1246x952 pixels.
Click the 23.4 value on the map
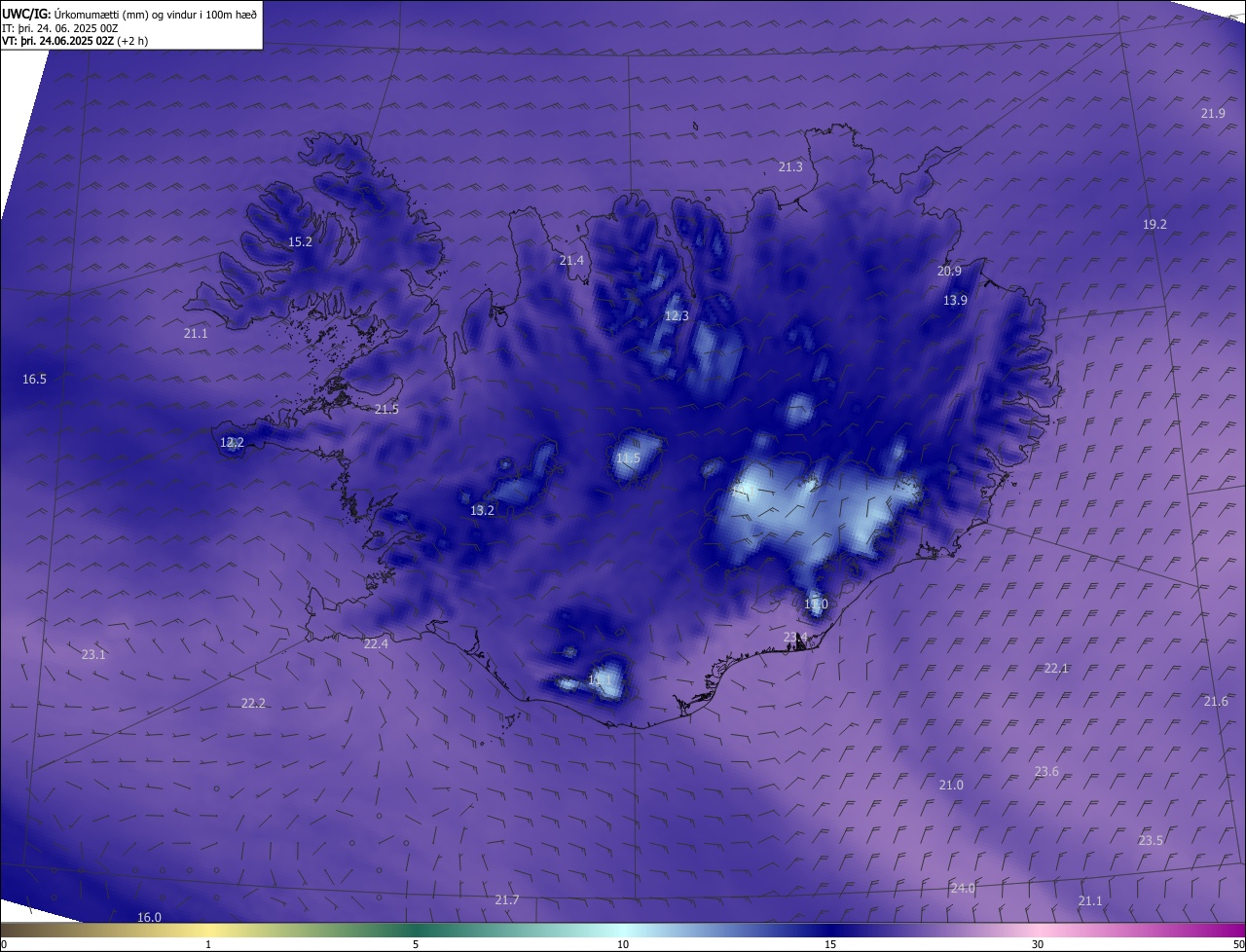pyautogui.click(x=795, y=637)
